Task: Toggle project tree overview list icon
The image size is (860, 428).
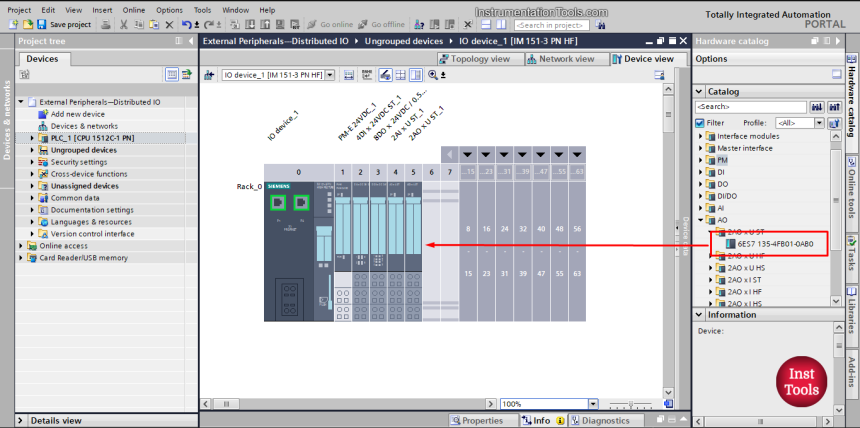Action: click(172, 75)
